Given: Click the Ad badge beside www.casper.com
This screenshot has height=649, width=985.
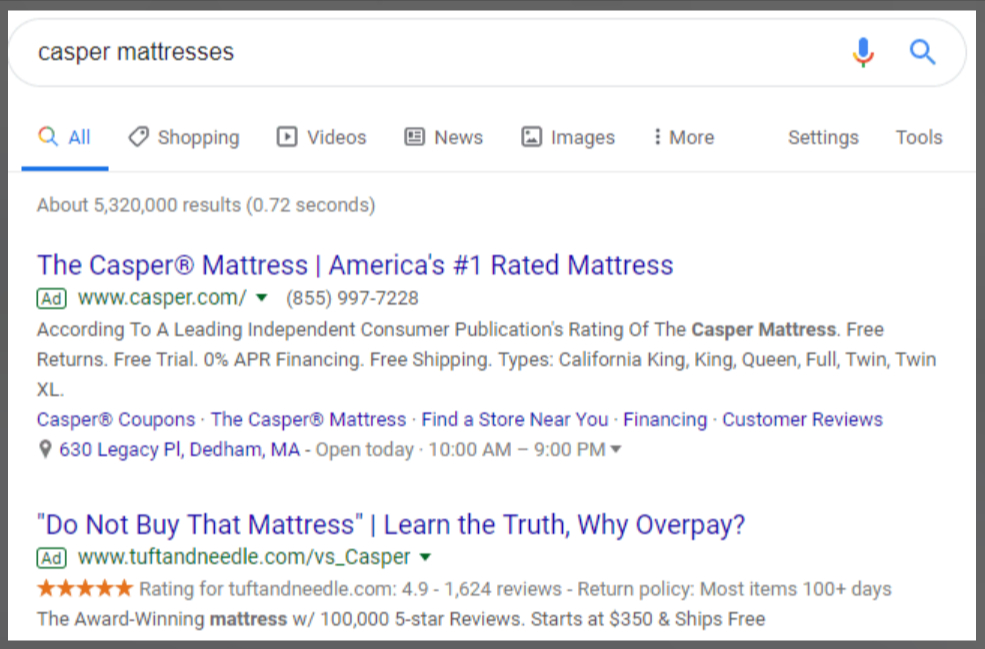Looking at the screenshot, I should (x=52, y=298).
